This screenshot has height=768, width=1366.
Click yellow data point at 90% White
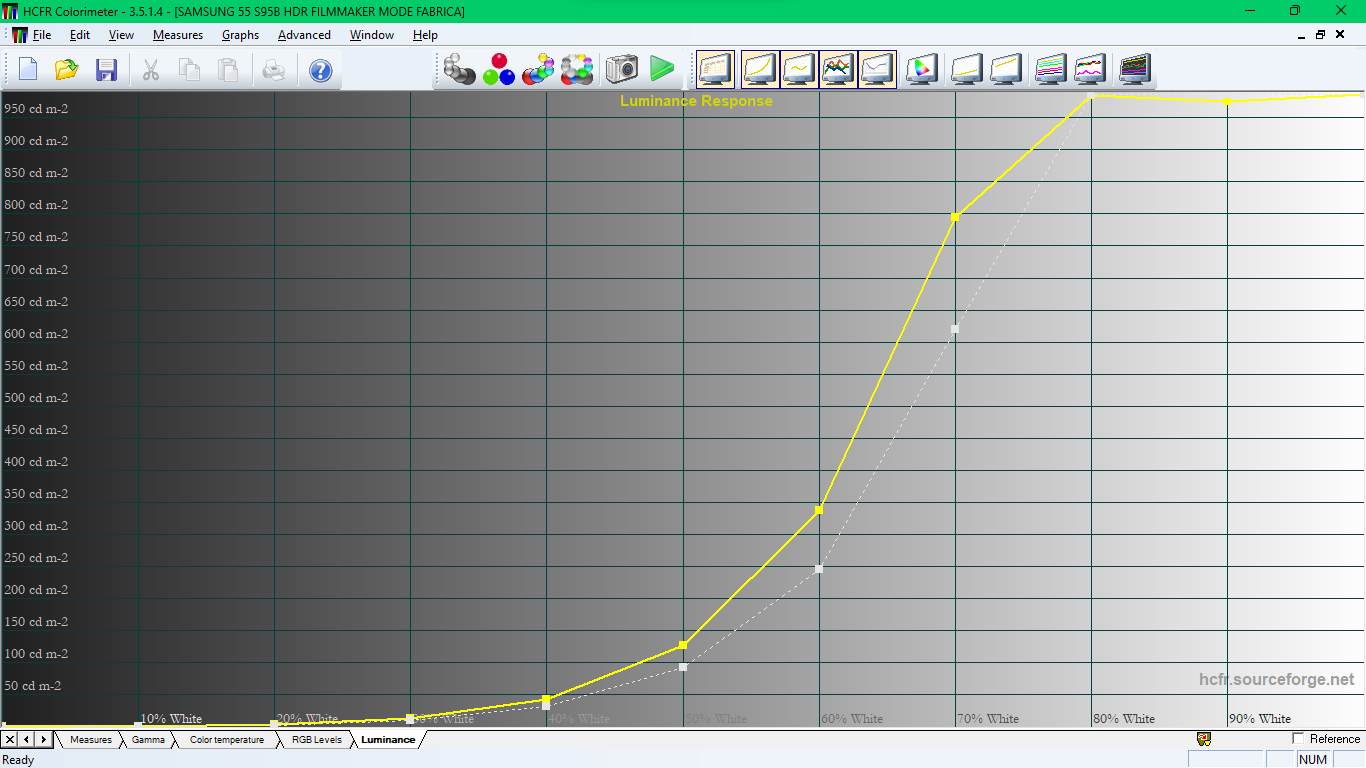1227,101
